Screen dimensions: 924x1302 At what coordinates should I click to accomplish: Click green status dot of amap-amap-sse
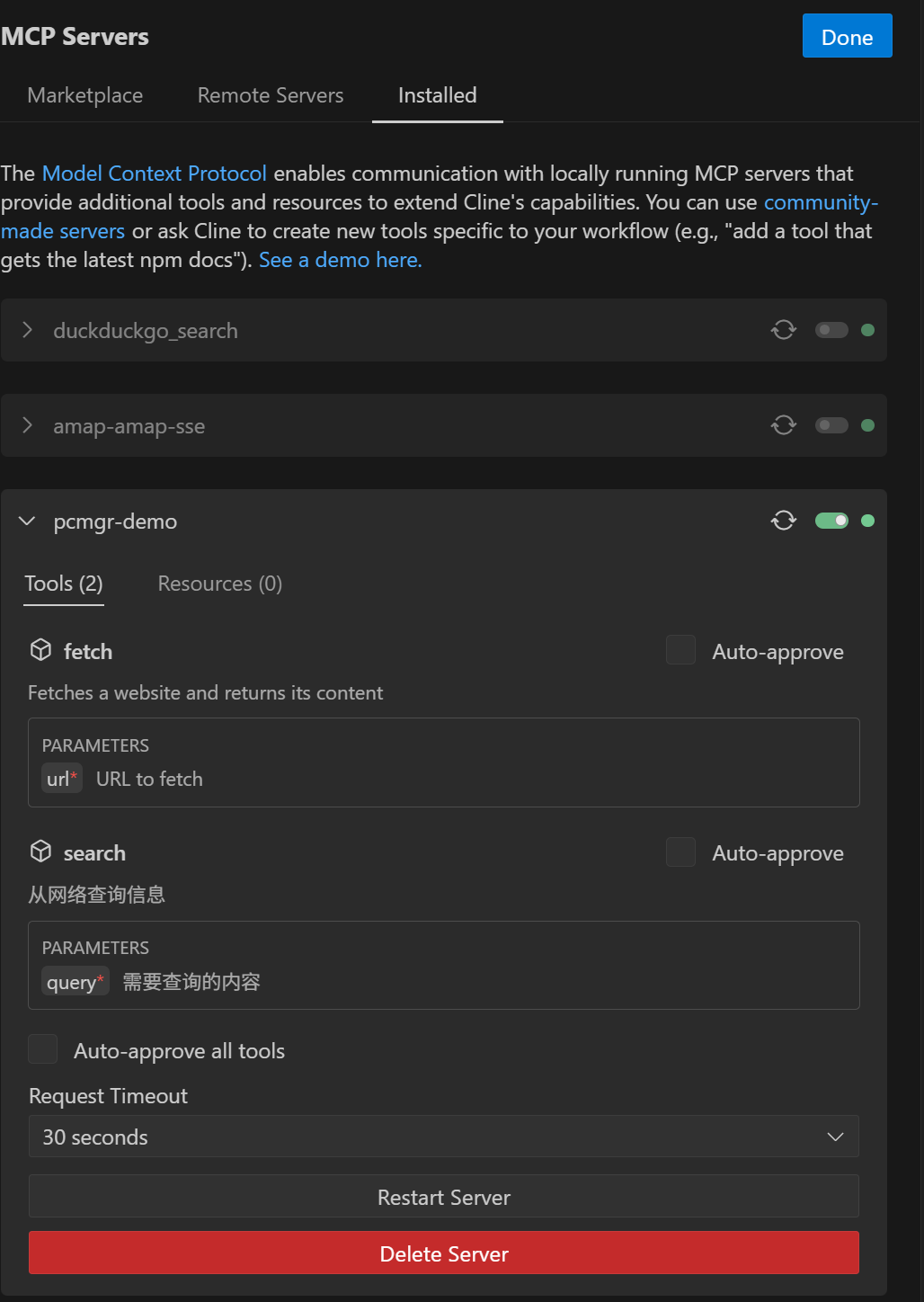point(867,425)
